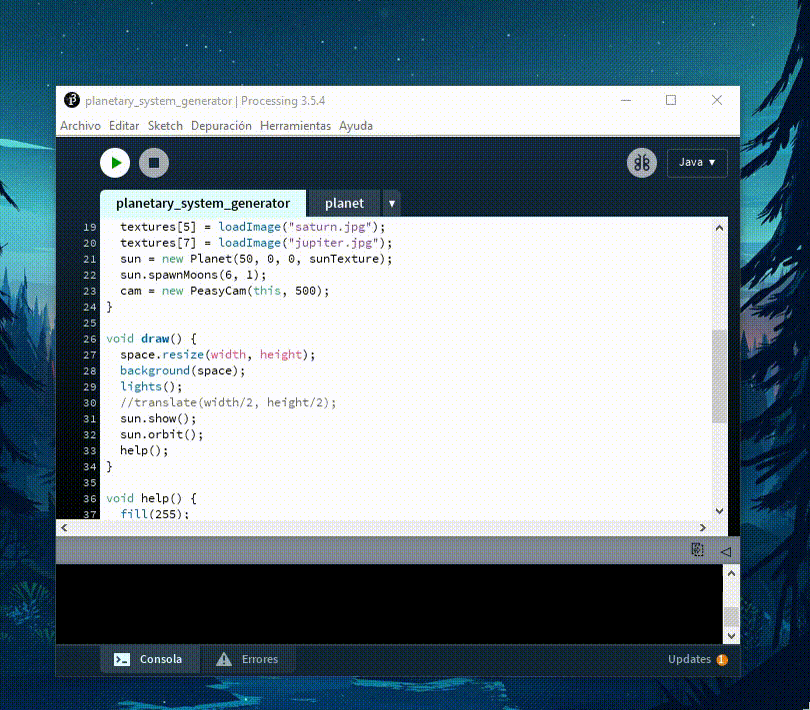
Task: Show the Errores panel
Action: [248, 660]
